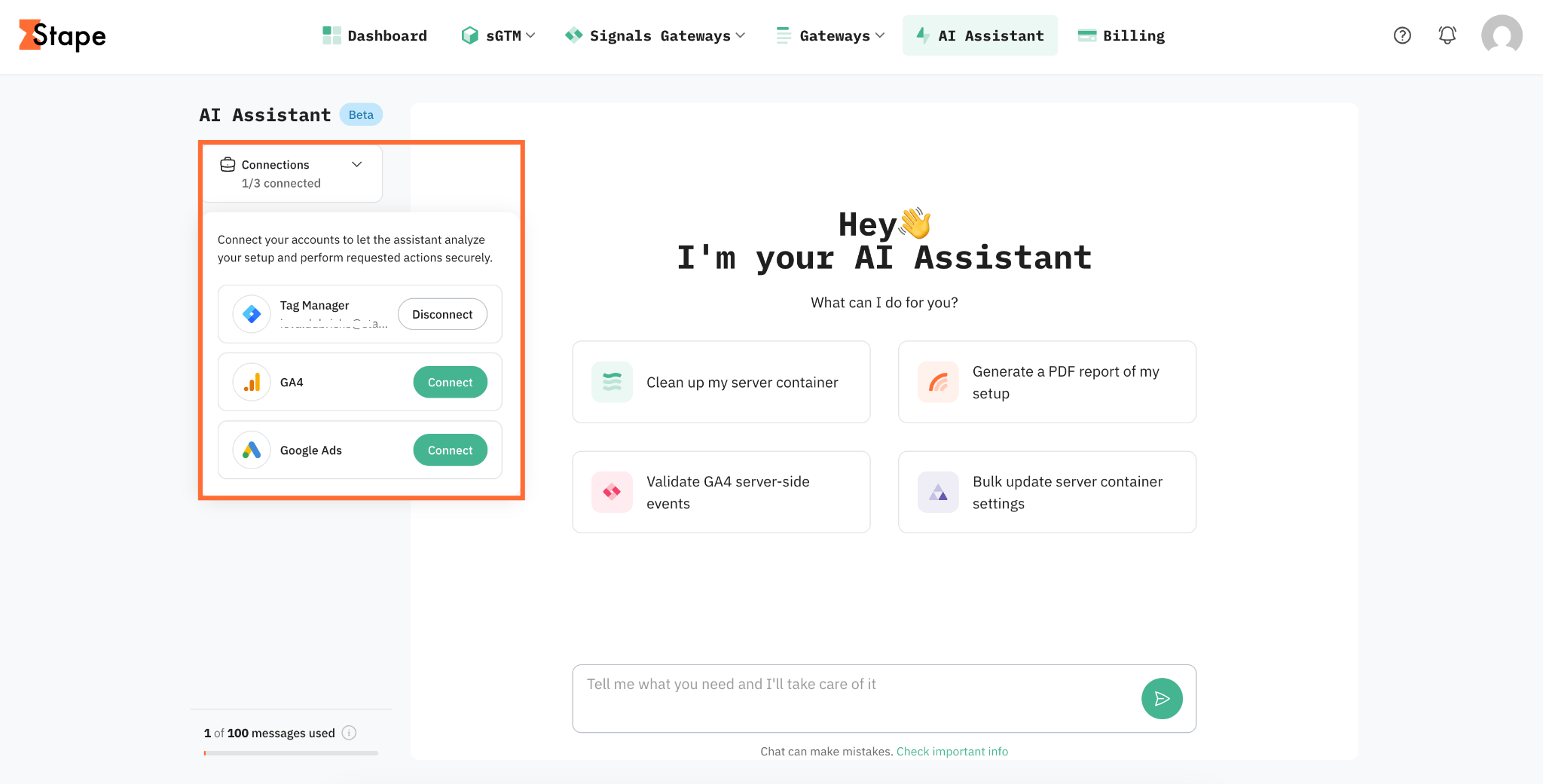Disconnect the Tag Manager account
This screenshot has width=1543, height=784.
click(x=442, y=314)
